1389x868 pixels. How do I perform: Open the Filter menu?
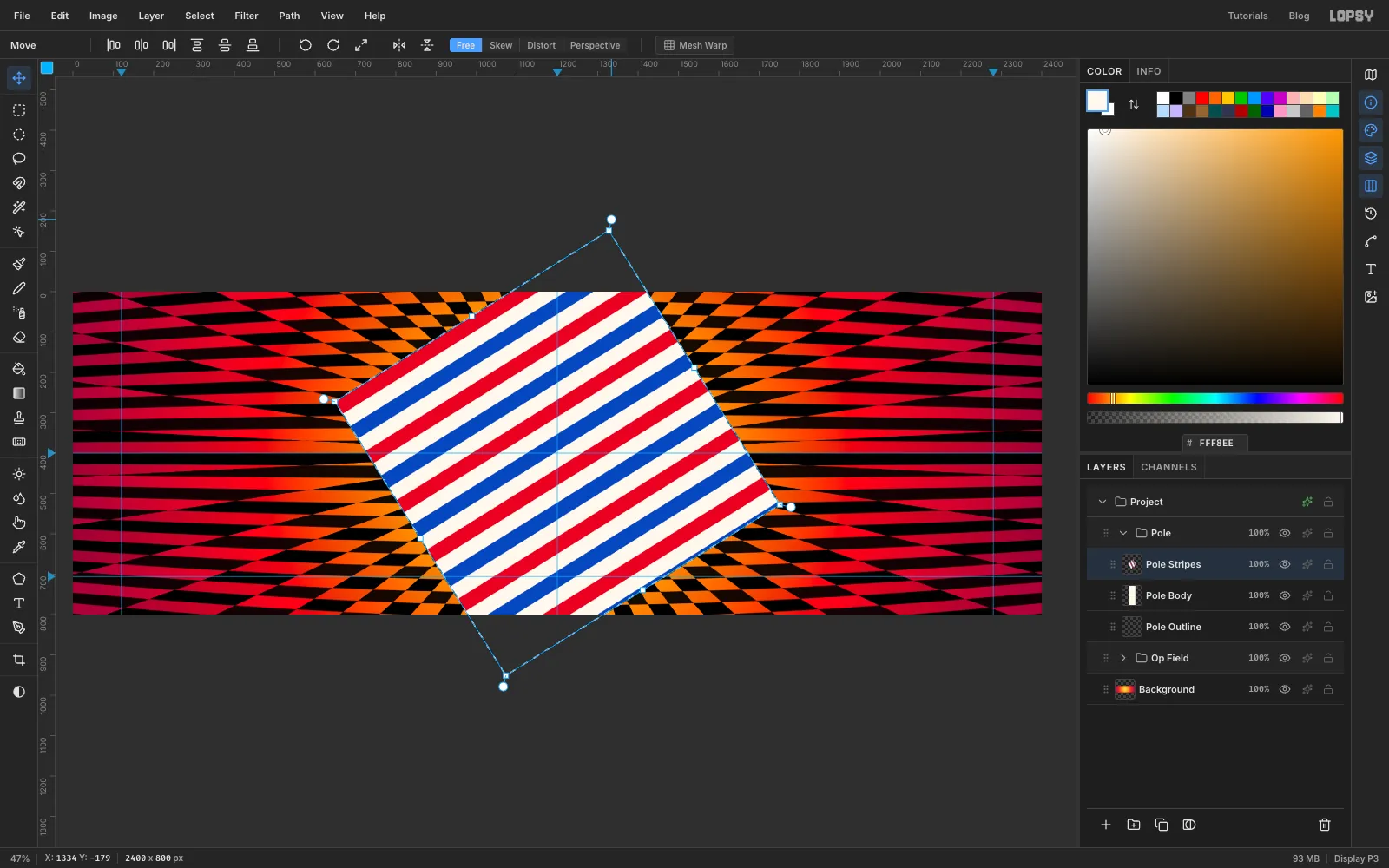(x=247, y=16)
